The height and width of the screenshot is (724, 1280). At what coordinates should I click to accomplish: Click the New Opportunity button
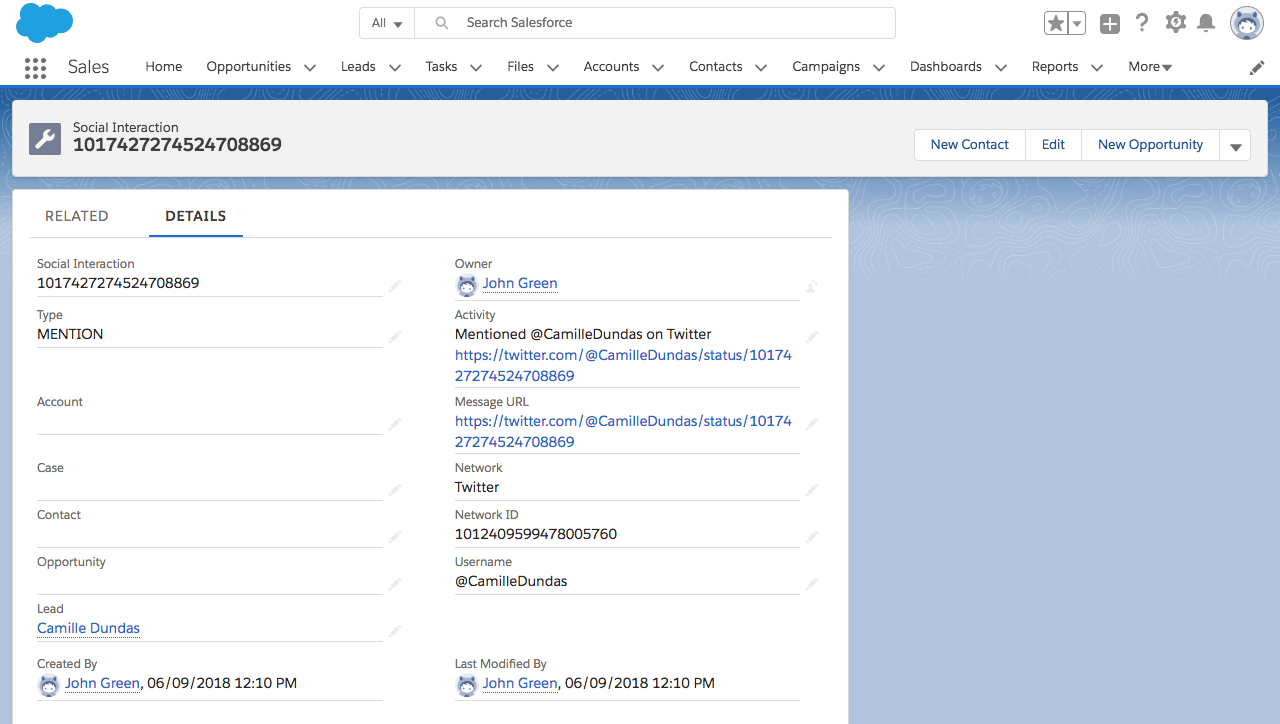coord(1150,145)
